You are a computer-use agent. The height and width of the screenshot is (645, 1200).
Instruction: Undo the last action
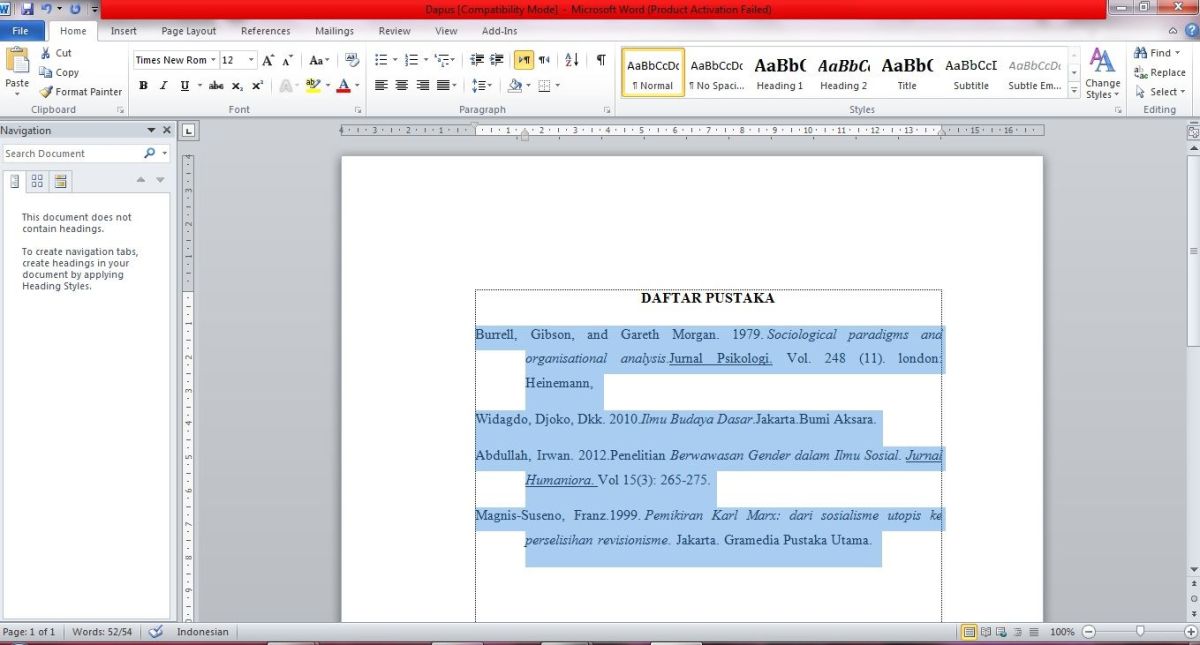(46, 9)
